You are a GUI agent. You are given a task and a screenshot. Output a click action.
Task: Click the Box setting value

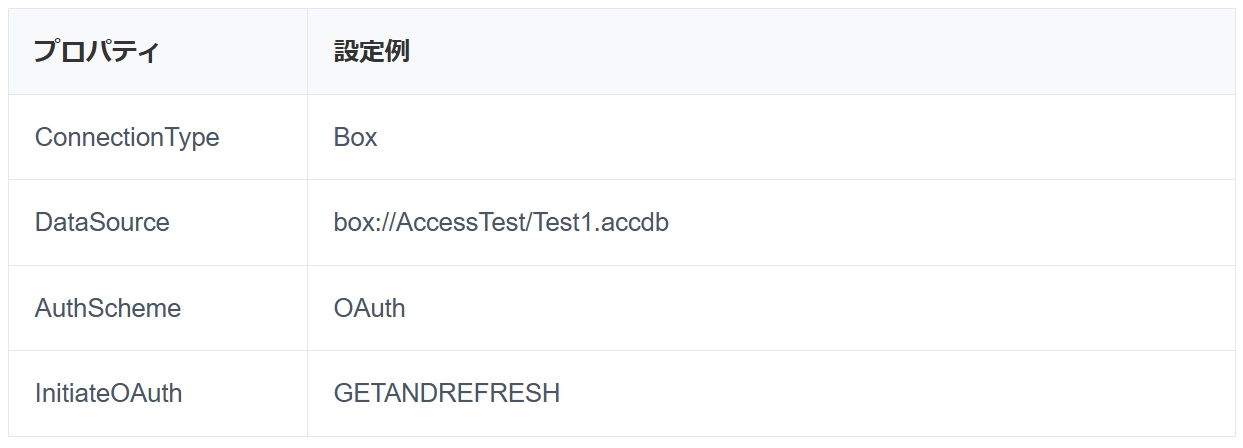coord(356,137)
